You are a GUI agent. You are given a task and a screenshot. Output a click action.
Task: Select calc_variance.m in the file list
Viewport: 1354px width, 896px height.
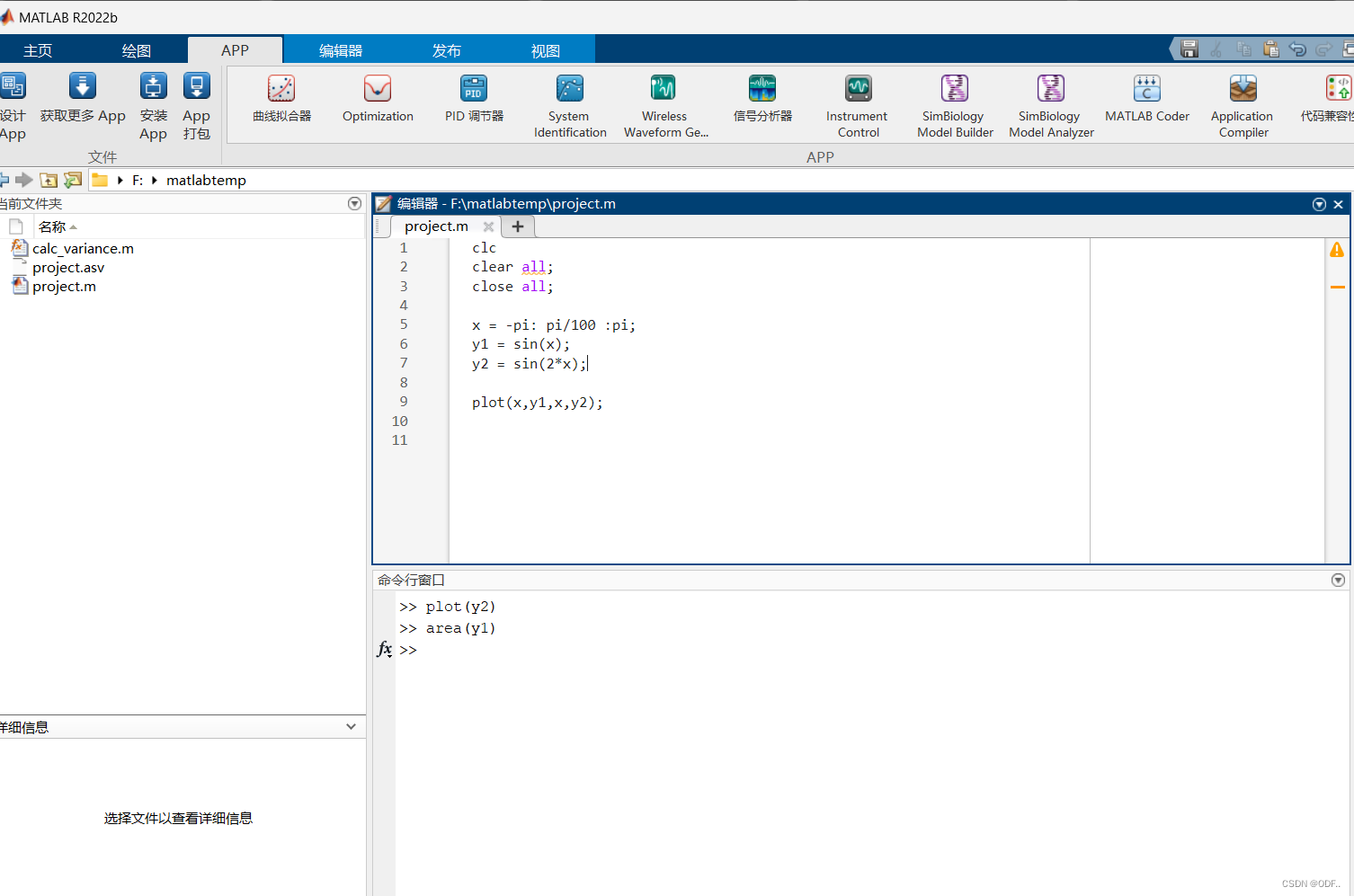[83, 249]
